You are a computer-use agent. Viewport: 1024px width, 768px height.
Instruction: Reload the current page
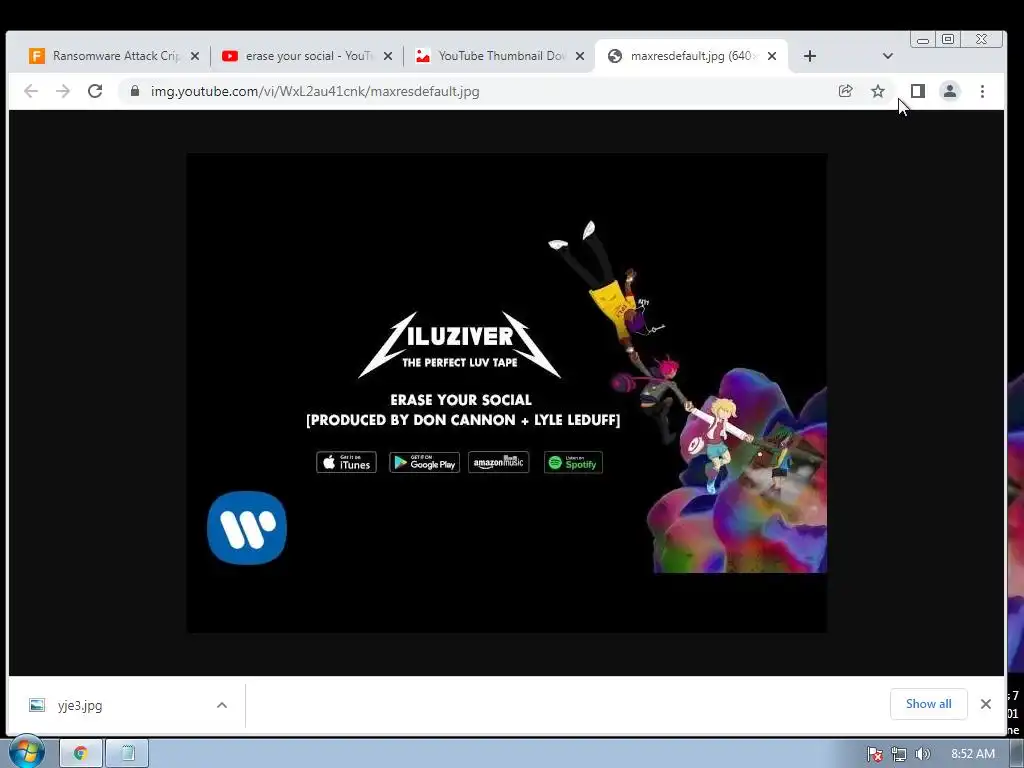pyautogui.click(x=95, y=91)
